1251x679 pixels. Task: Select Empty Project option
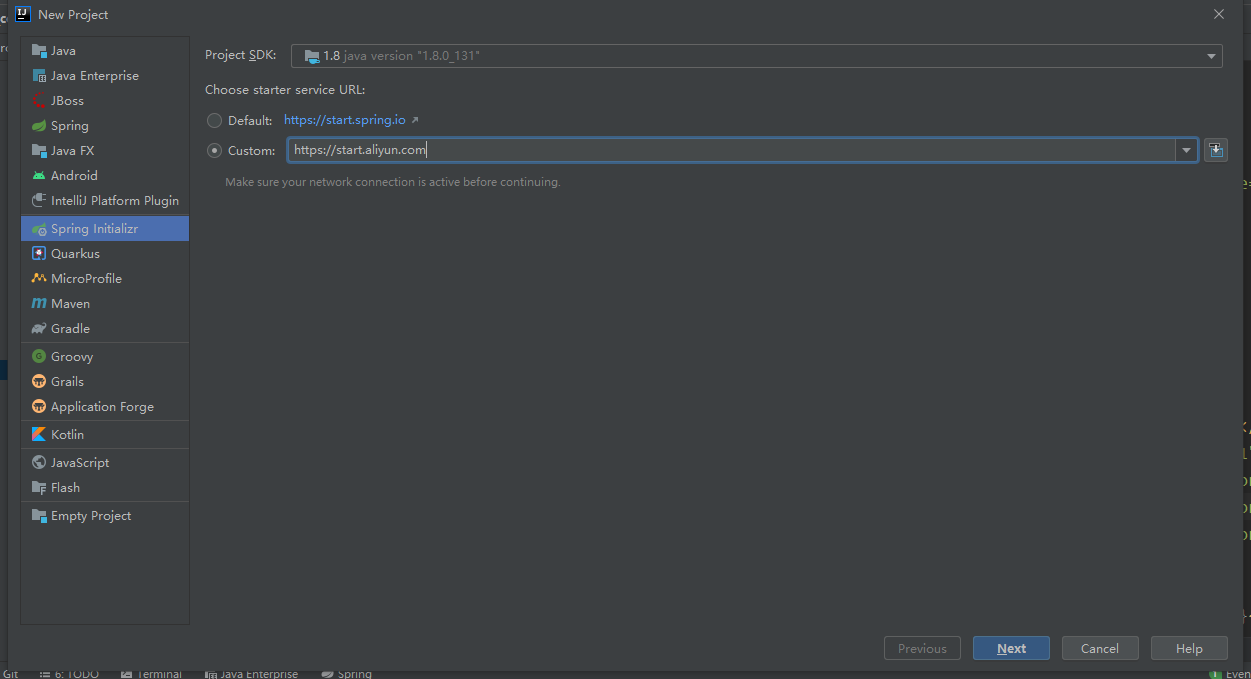[105, 515]
